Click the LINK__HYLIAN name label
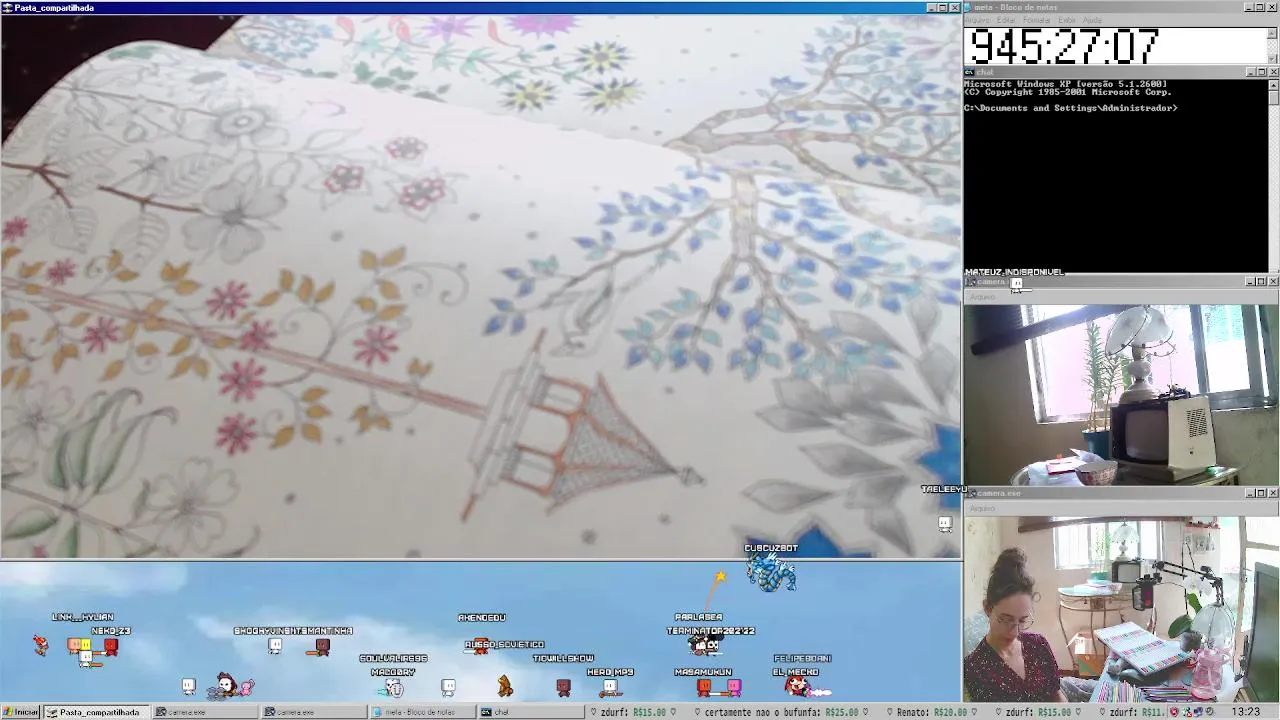The width and height of the screenshot is (1280, 720). (83, 617)
